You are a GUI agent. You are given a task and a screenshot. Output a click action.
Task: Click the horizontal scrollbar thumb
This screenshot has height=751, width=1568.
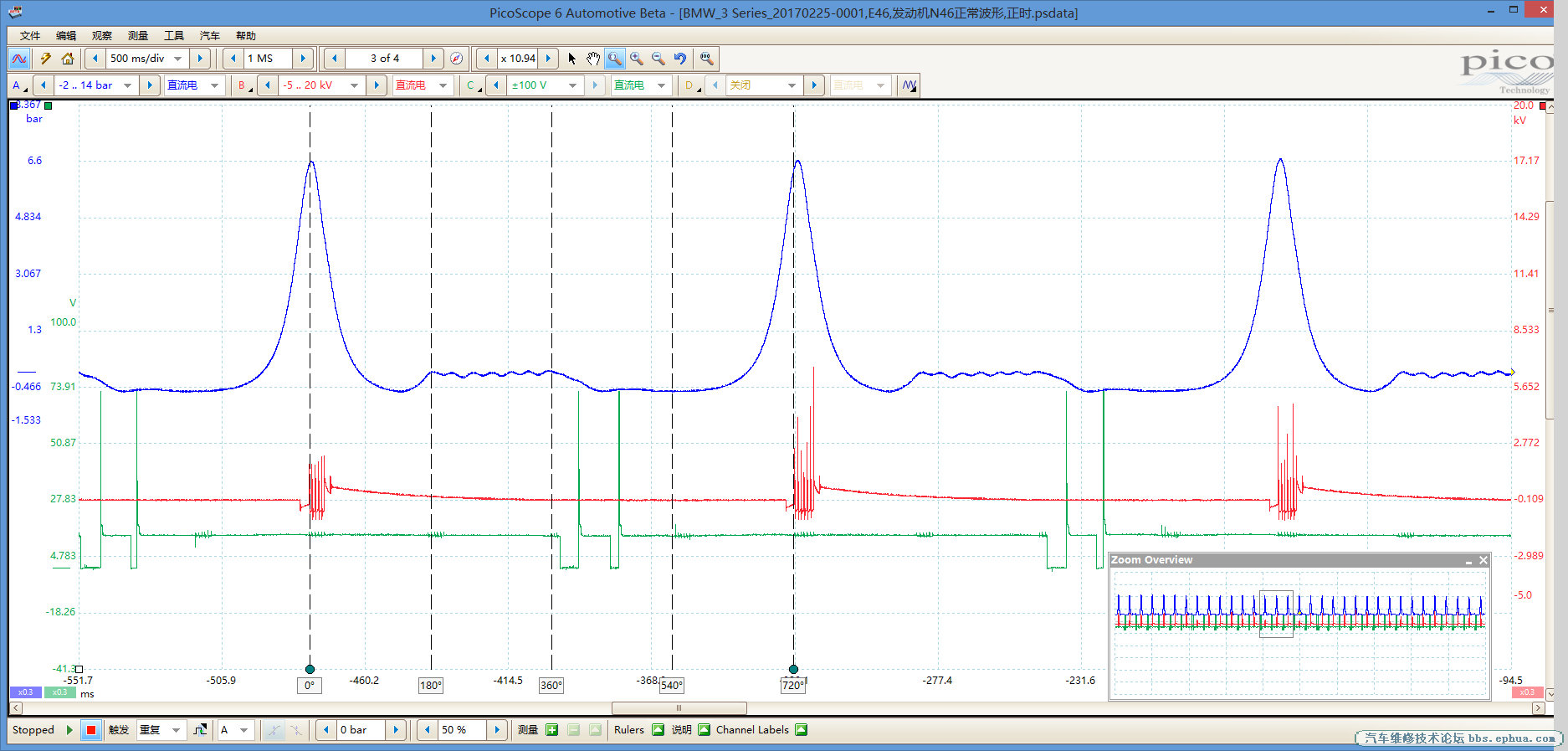[679, 708]
